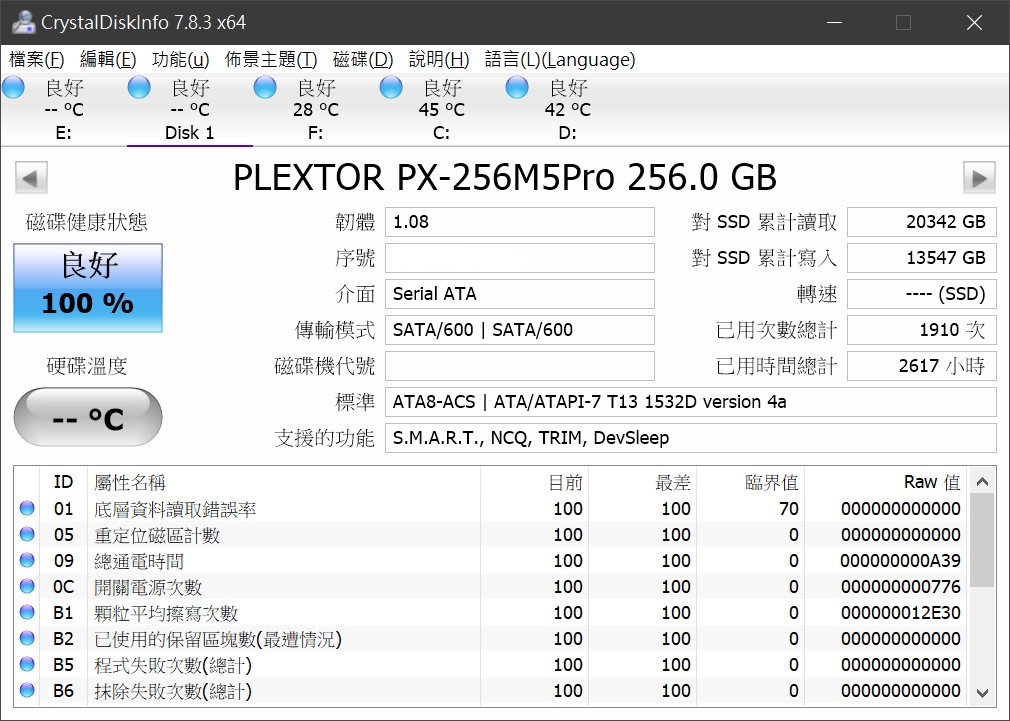Click the 良好 100 % health status button
1010x721 pixels.
pyautogui.click(x=88, y=288)
